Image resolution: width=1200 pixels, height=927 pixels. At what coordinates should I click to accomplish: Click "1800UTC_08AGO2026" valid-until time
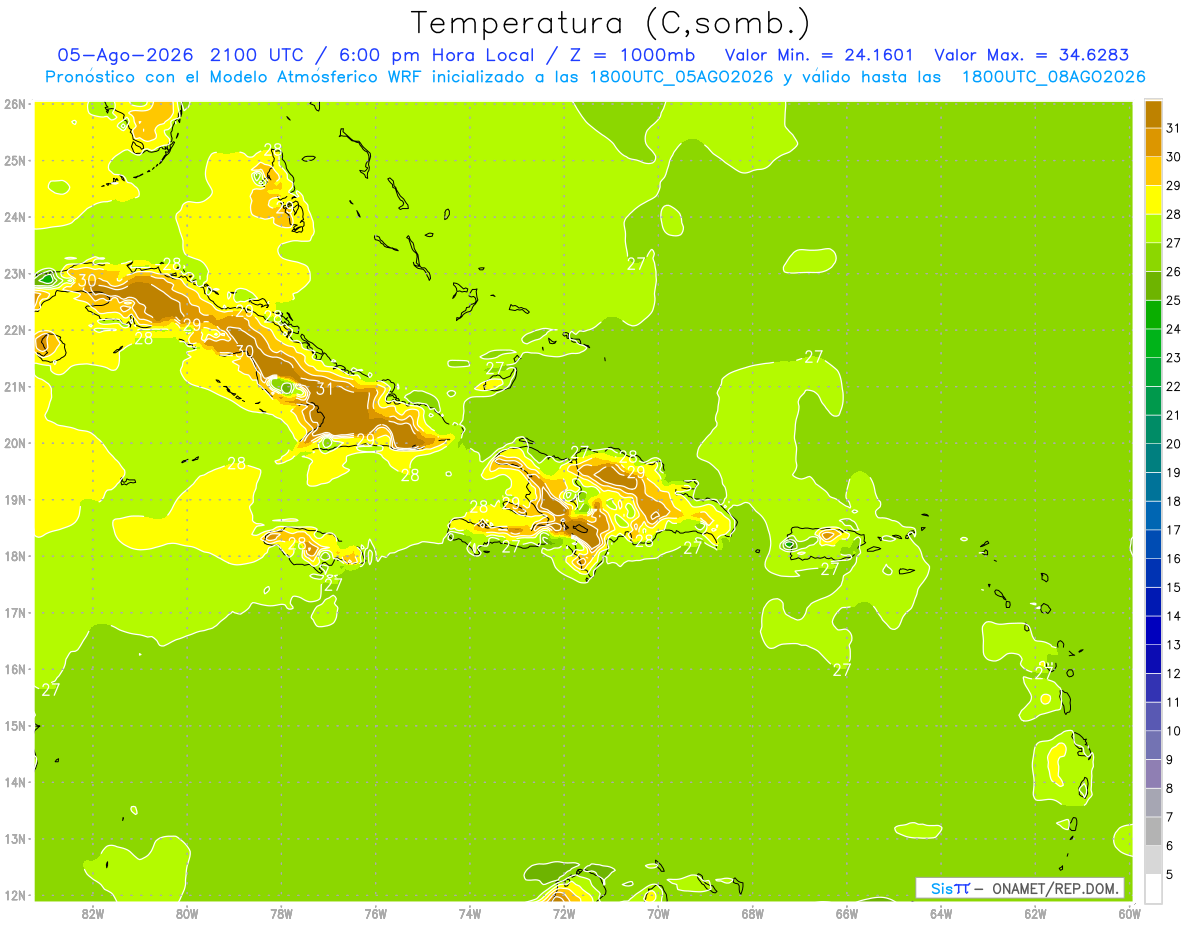pyautogui.click(x=1053, y=77)
